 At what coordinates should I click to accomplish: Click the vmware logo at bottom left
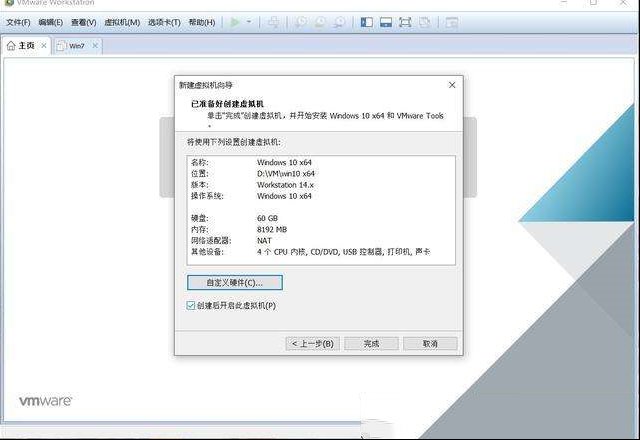click(45, 400)
